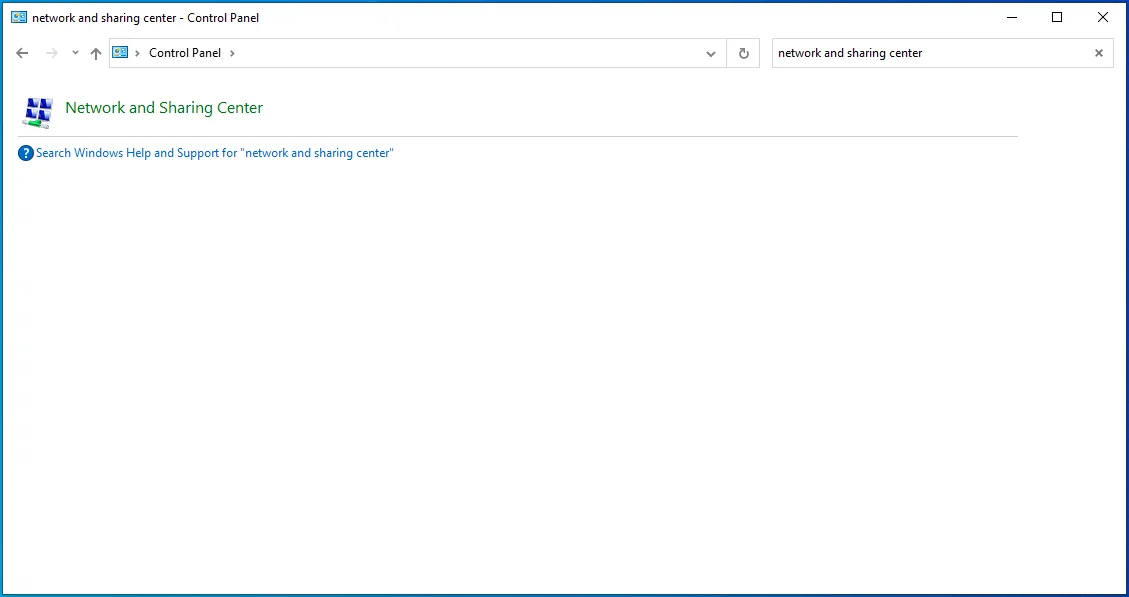Image resolution: width=1129 pixels, height=597 pixels.
Task: Click the forward navigation arrow
Action: click(x=51, y=53)
